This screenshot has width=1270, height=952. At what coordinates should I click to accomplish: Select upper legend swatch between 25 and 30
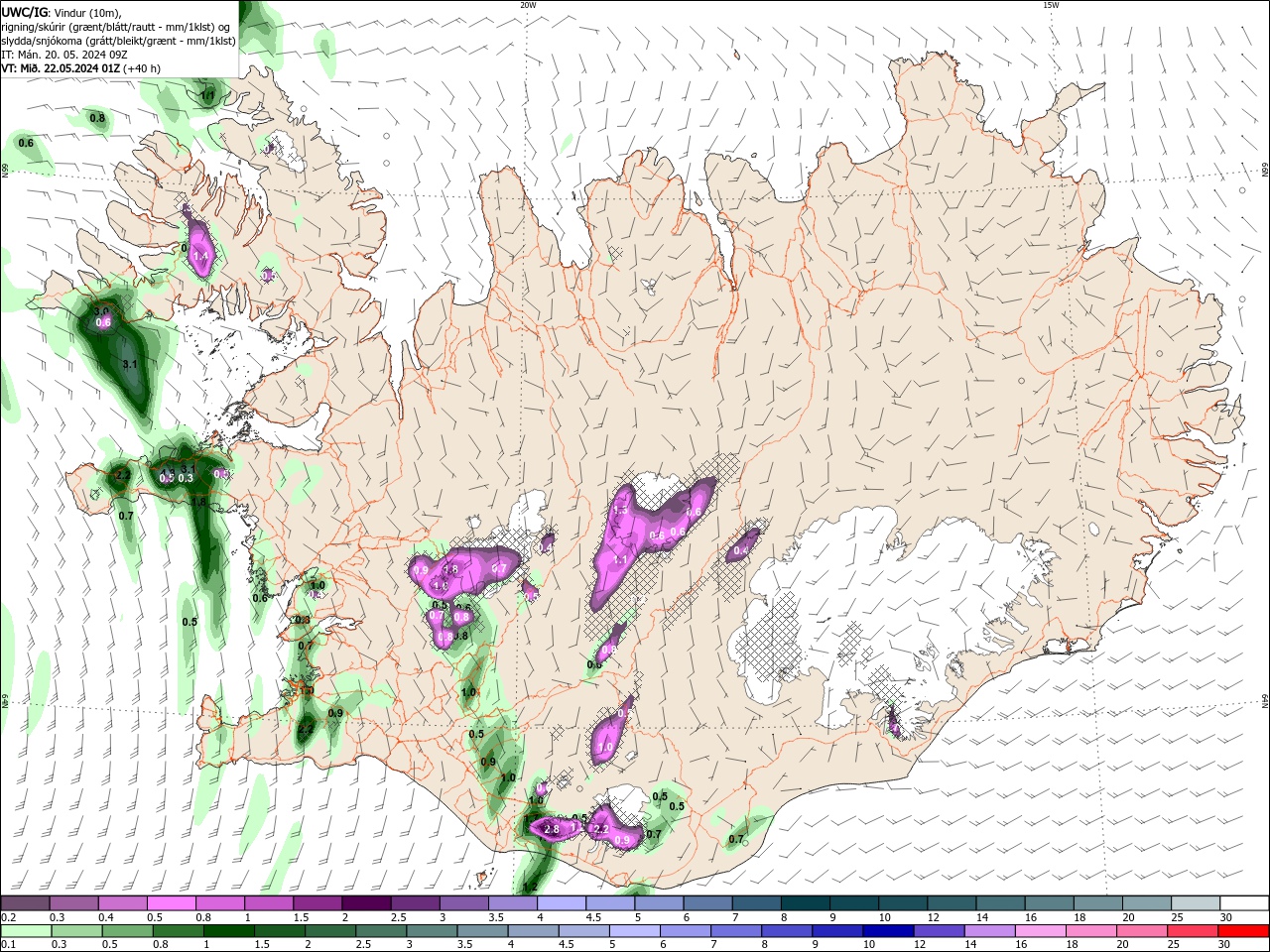1195,903
